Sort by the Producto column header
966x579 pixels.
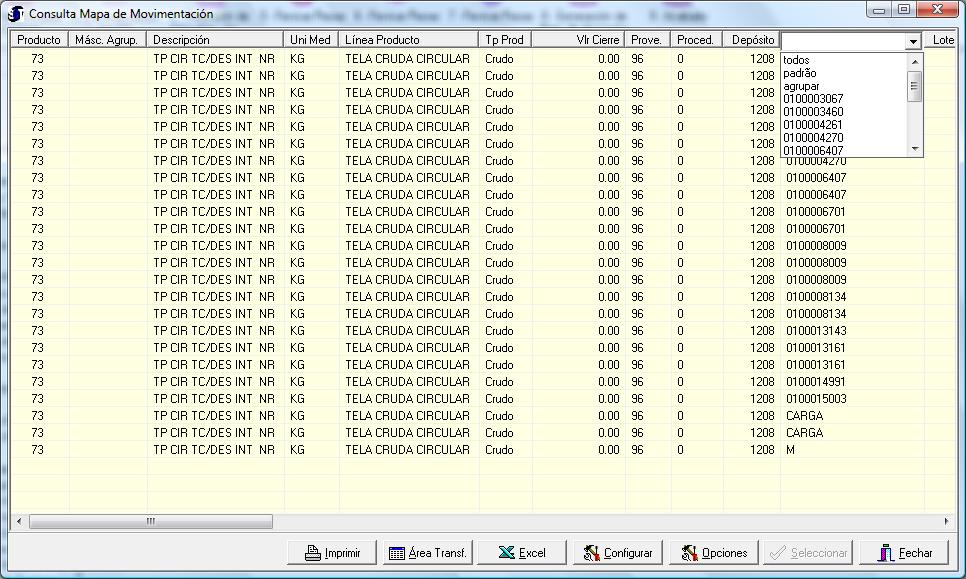coord(39,40)
